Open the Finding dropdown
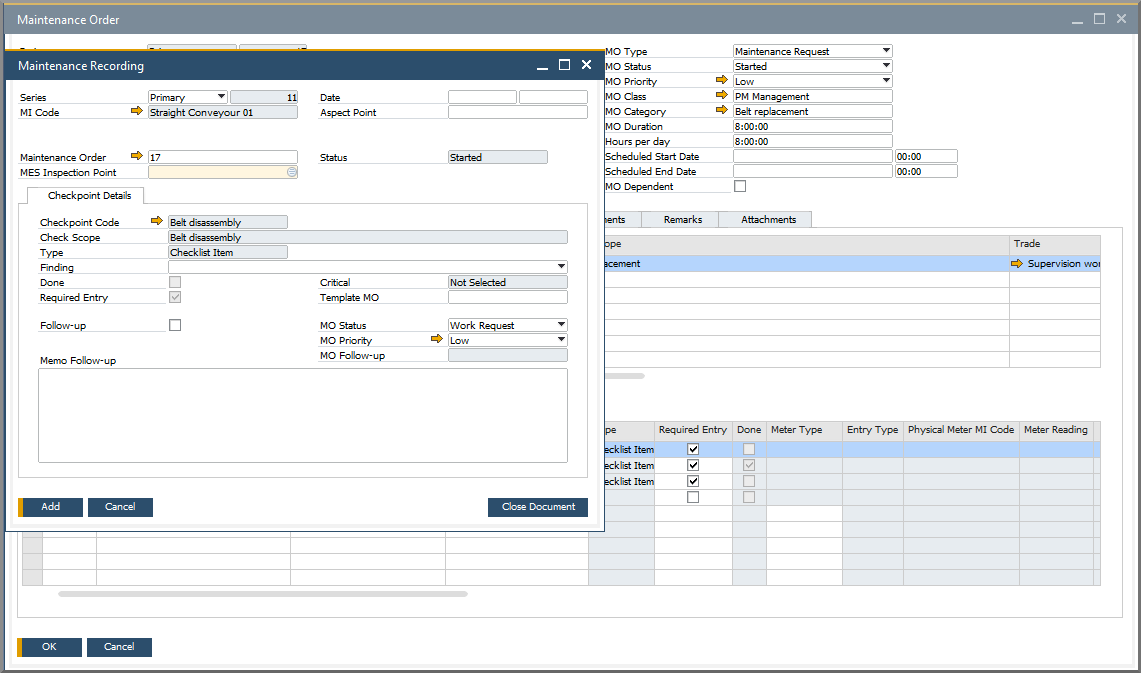This screenshot has width=1141, height=673. pos(561,267)
